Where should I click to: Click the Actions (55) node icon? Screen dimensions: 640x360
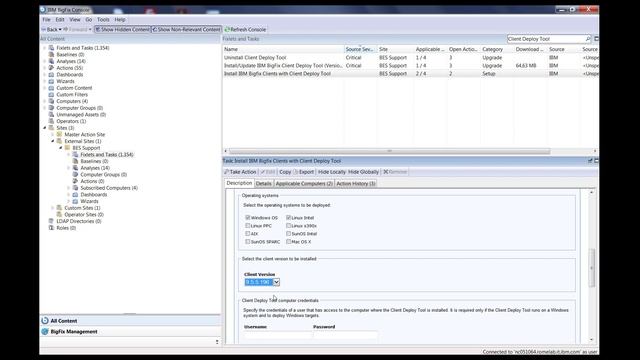pos(51,68)
